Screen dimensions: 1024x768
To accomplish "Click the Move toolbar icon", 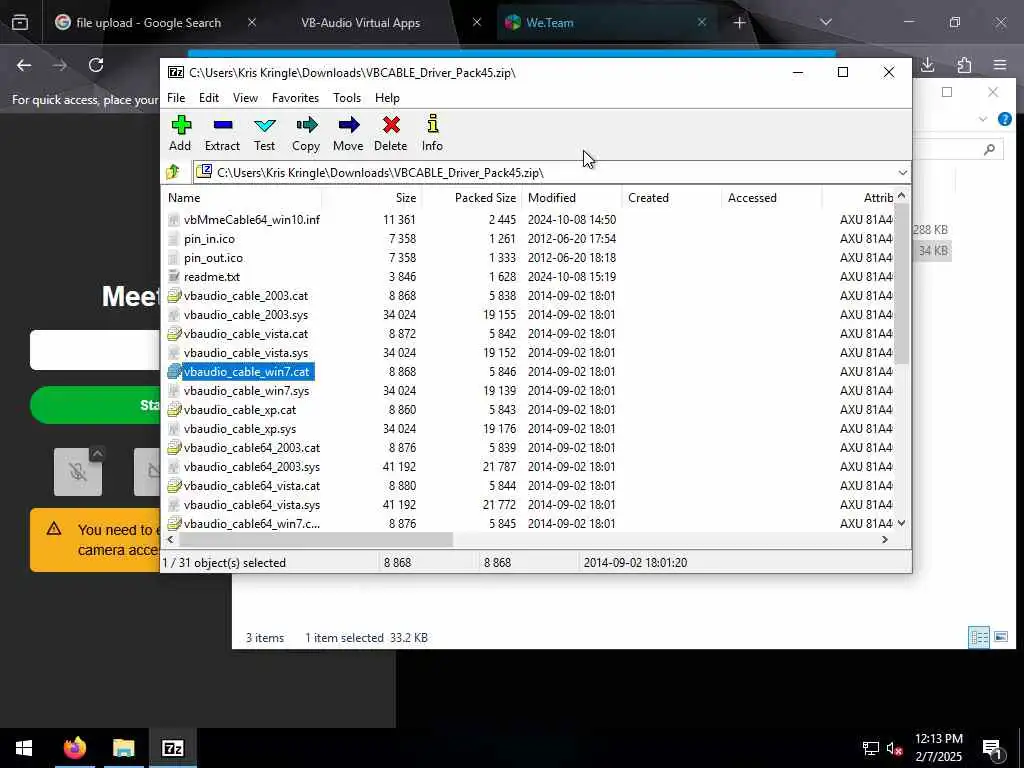I will (x=348, y=133).
